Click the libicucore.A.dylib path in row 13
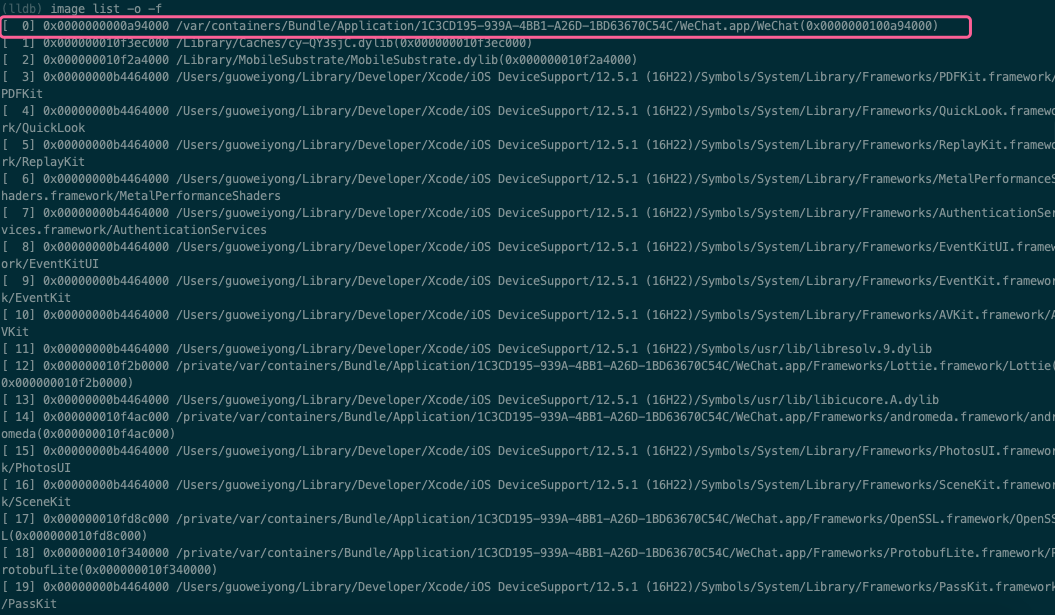 (x=557, y=400)
